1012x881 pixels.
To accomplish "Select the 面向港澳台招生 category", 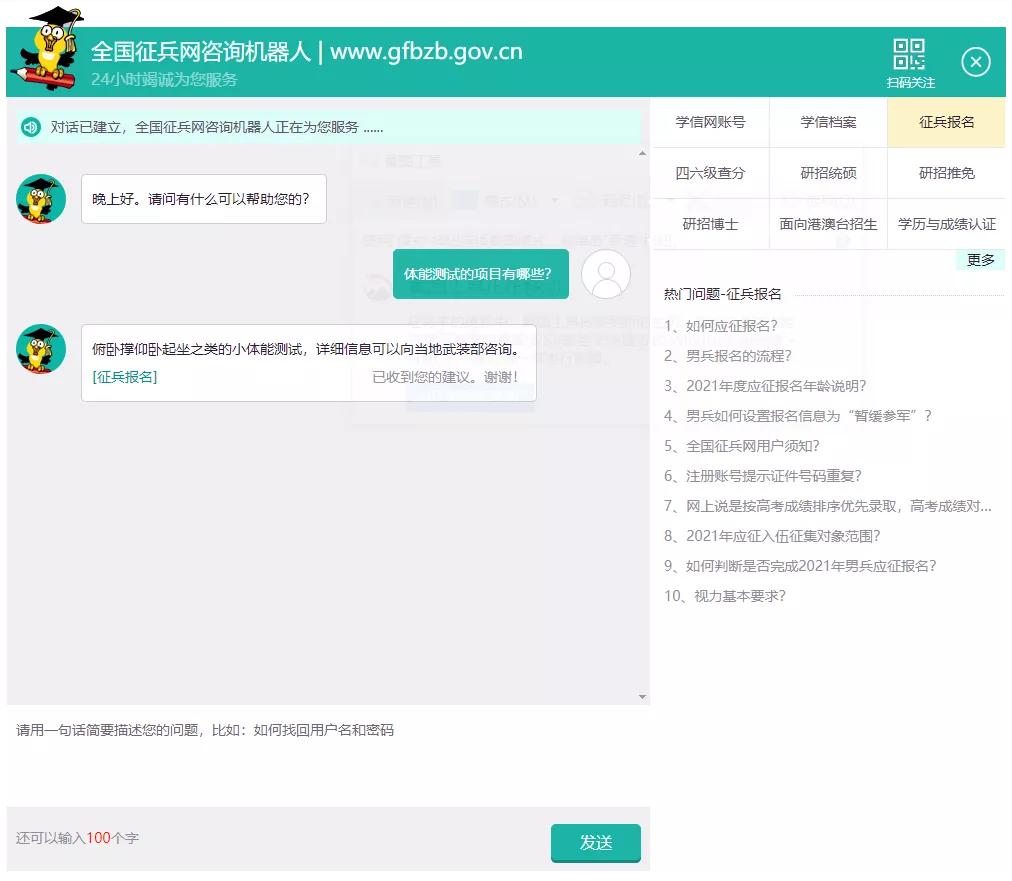I will point(827,224).
